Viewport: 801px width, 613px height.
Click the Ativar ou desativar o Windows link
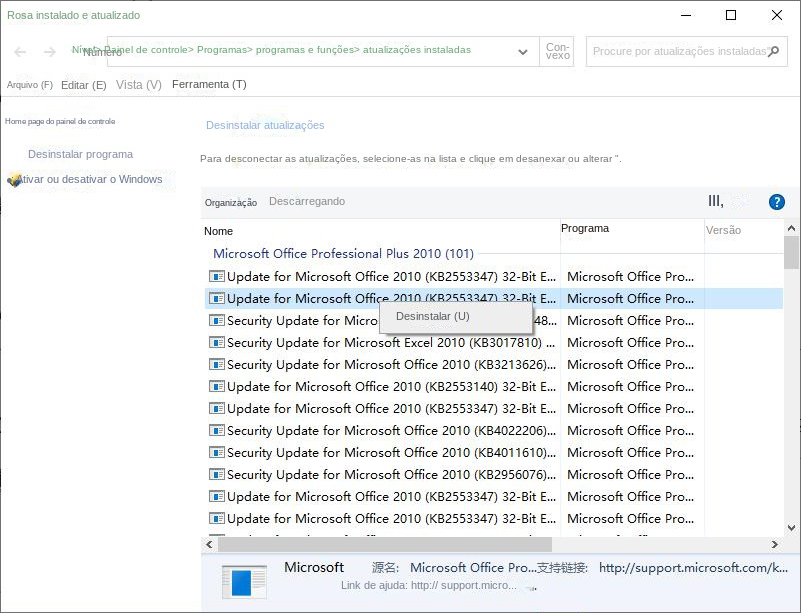click(x=90, y=179)
